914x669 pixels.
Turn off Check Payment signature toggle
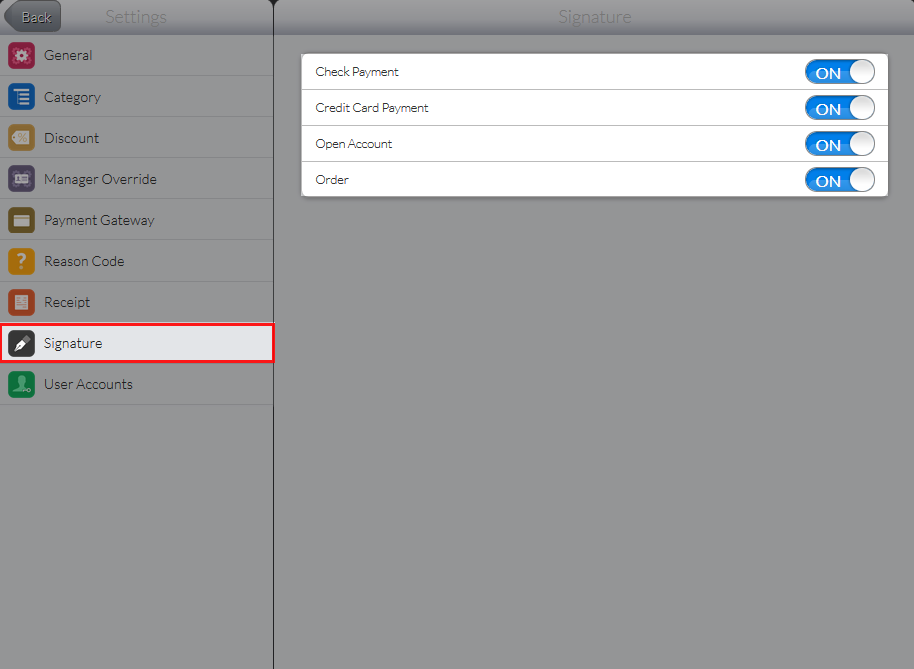click(x=839, y=72)
